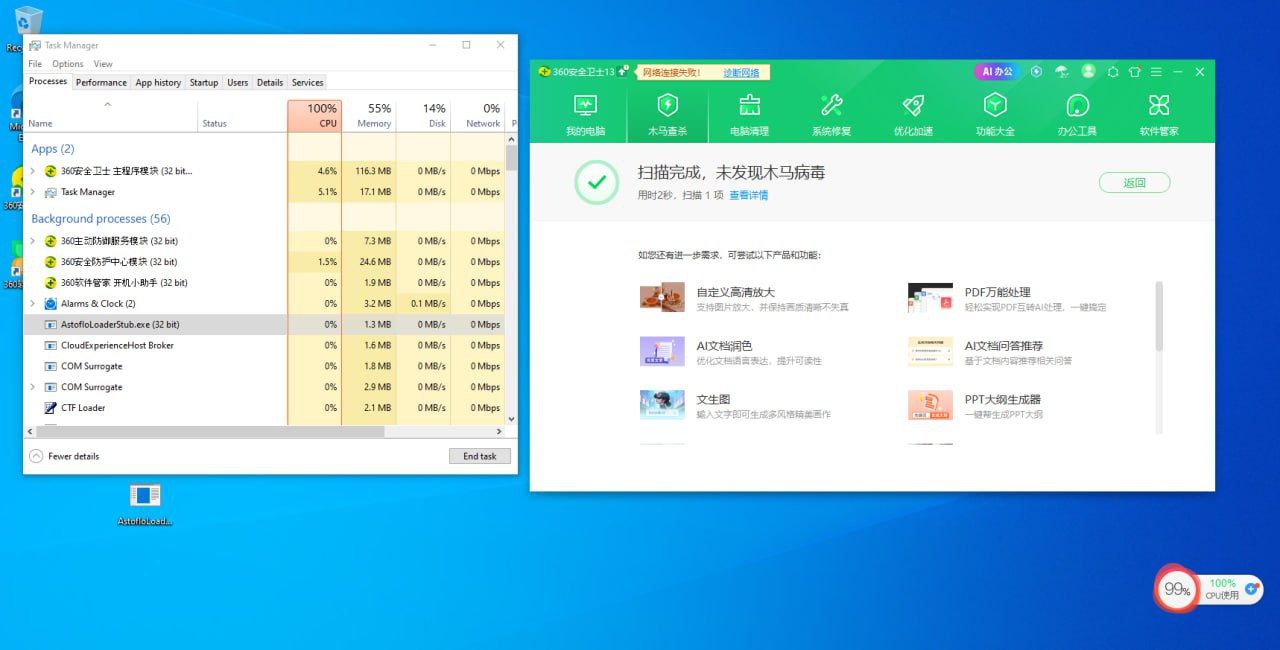Click End task button
The width and height of the screenshot is (1280, 650).
[x=480, y=456]
